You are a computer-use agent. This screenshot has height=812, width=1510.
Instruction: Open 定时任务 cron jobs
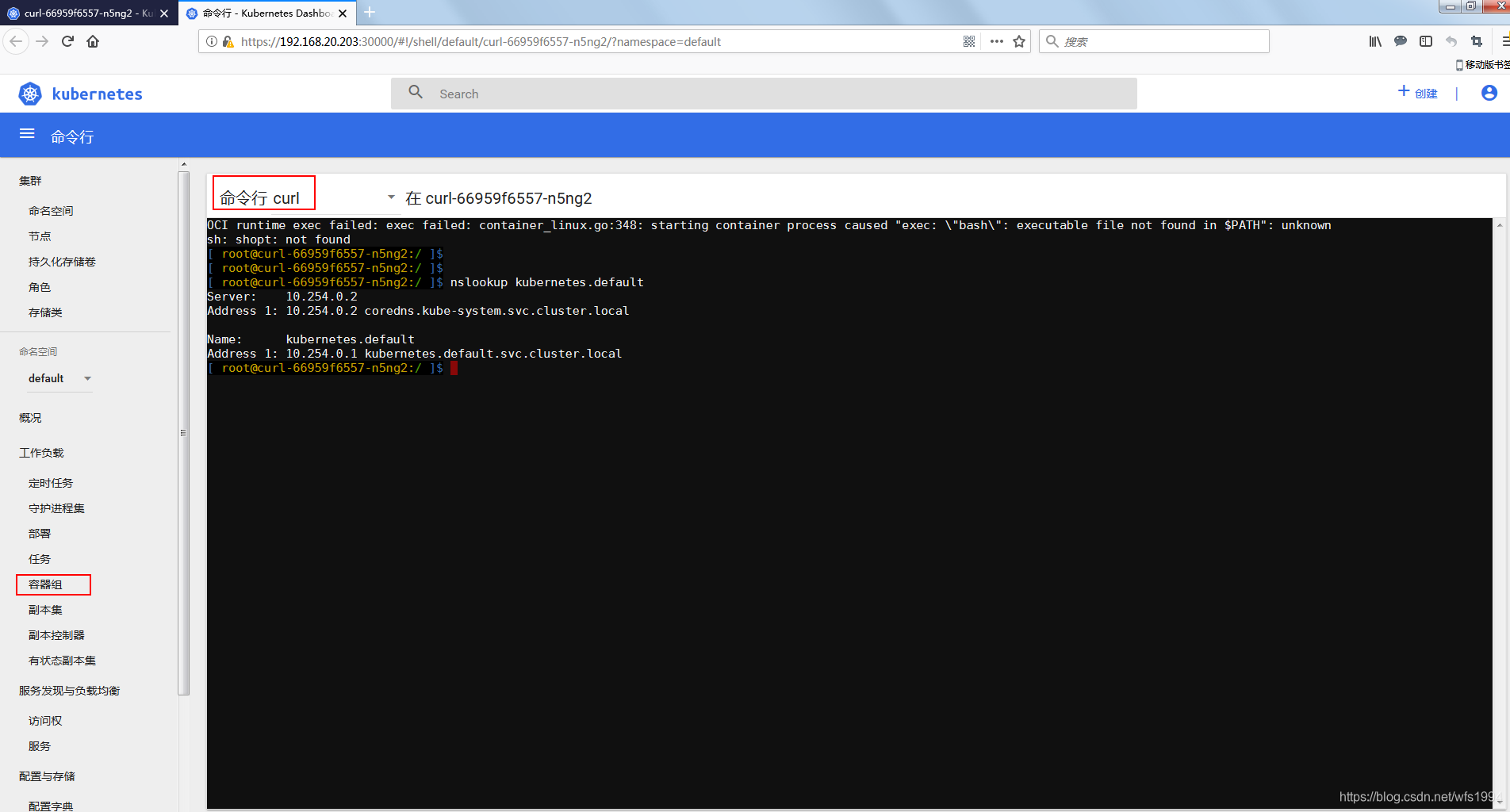coord(51,483)
